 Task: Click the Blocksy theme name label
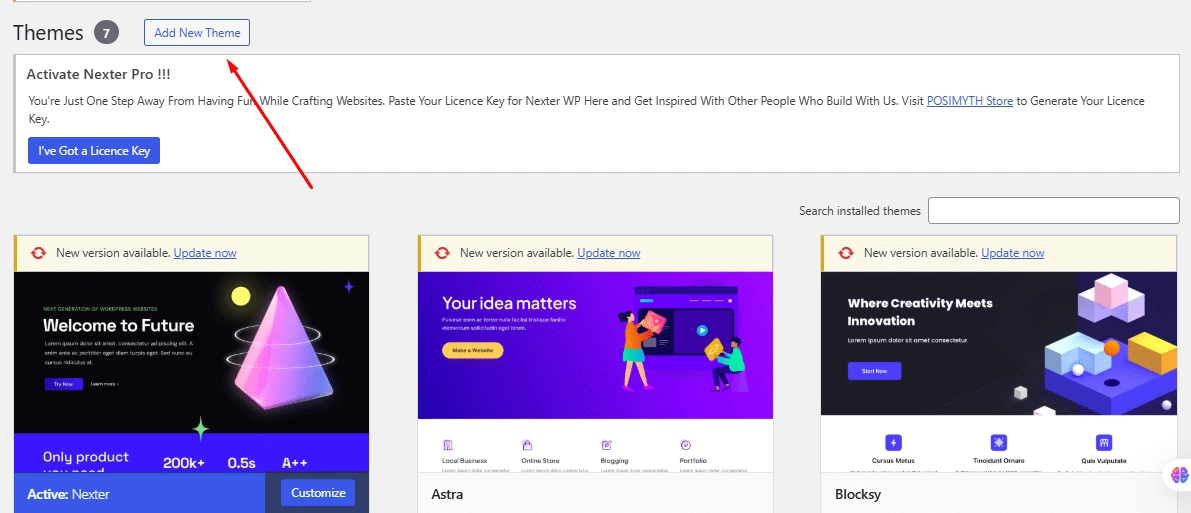click(857, 494)
